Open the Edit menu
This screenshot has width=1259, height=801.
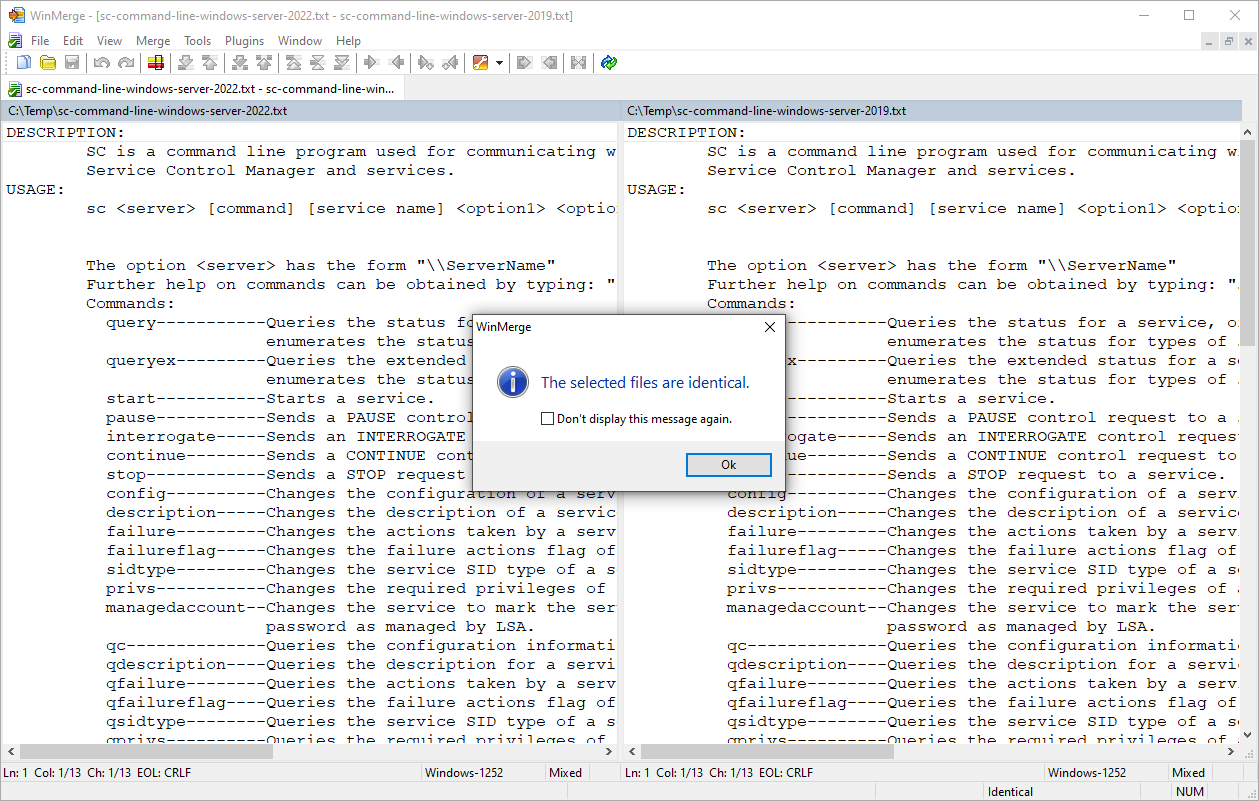tap(73, 41)
